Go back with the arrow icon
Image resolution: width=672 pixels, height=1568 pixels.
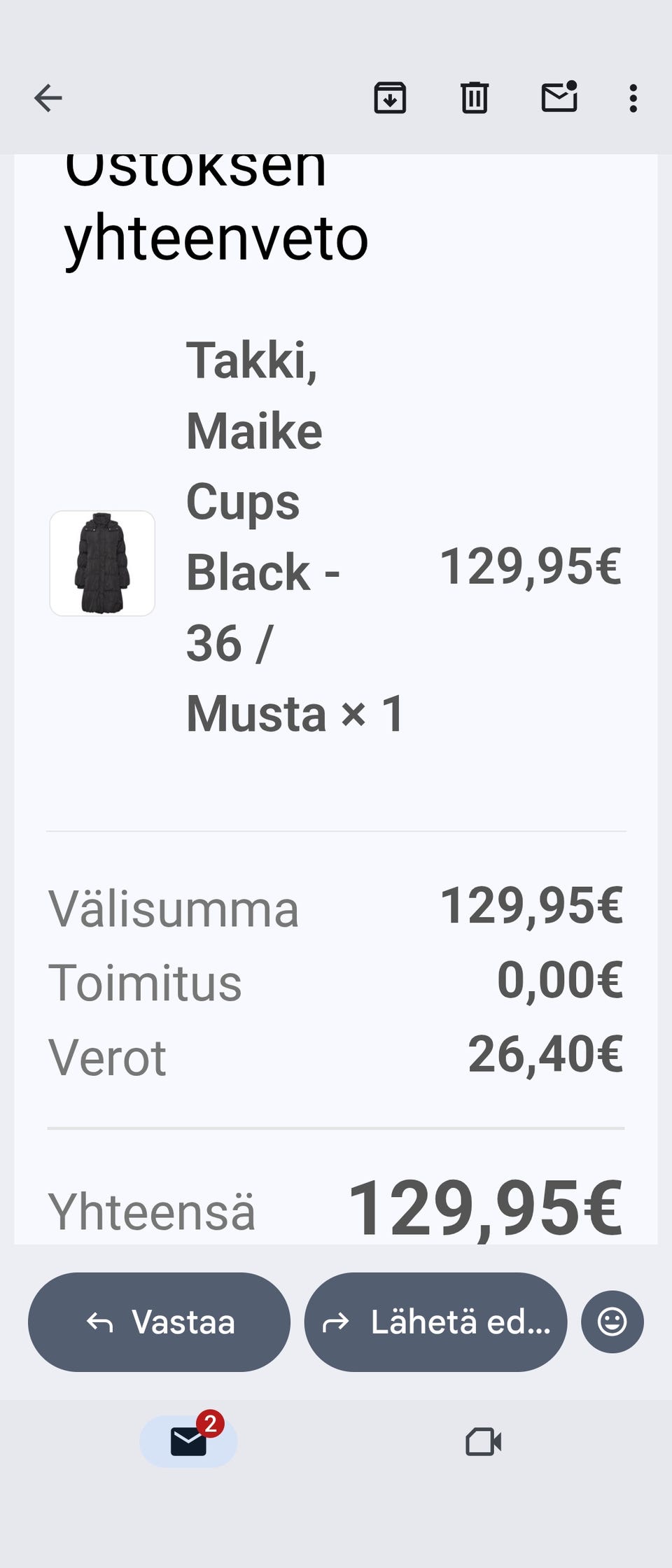click(x=48, y=98)
